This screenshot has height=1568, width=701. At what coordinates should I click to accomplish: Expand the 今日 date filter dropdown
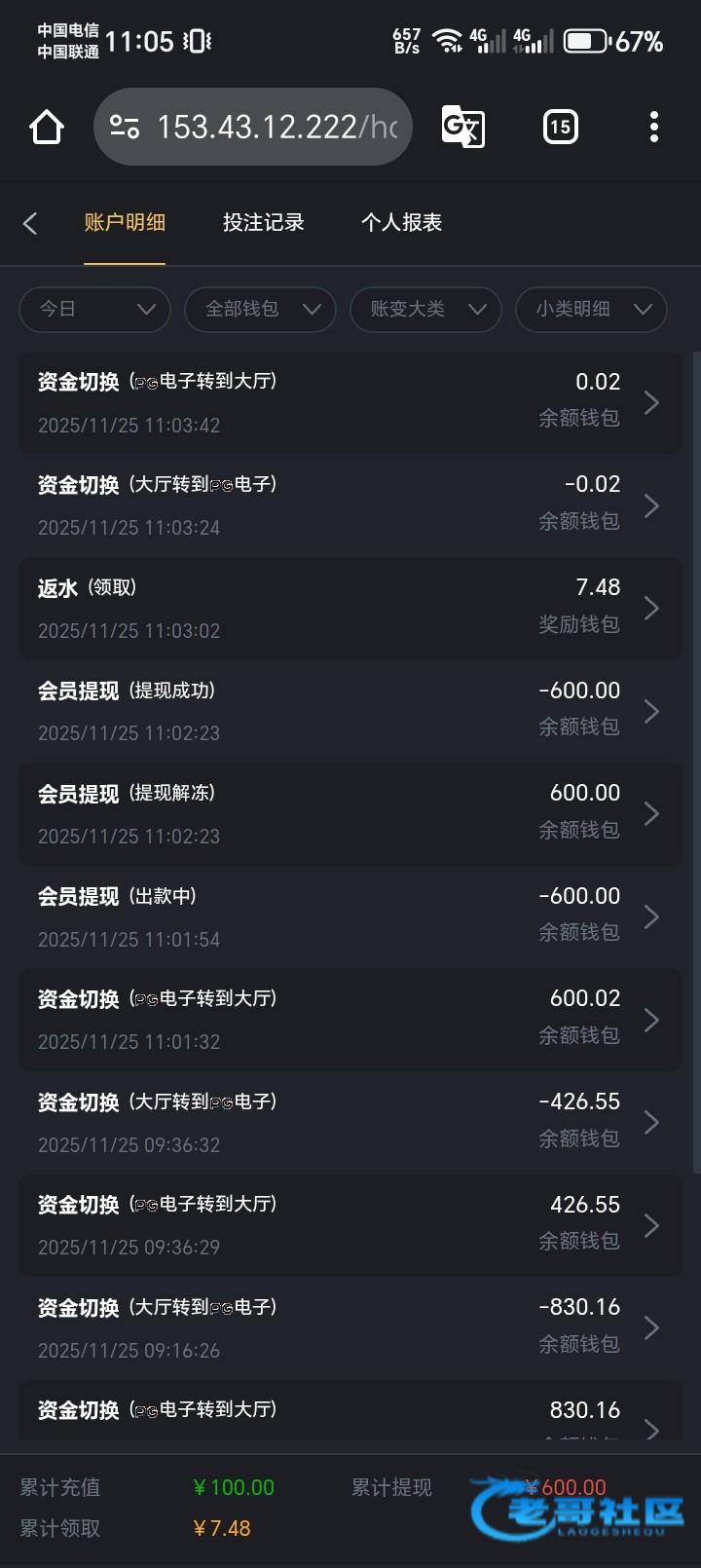point(94,309)
